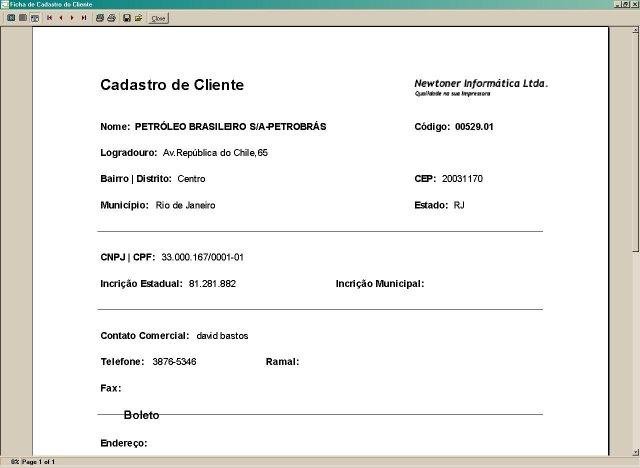640x468 pixels.
Task: Open report file with folder icon
Action: (139, 18)
